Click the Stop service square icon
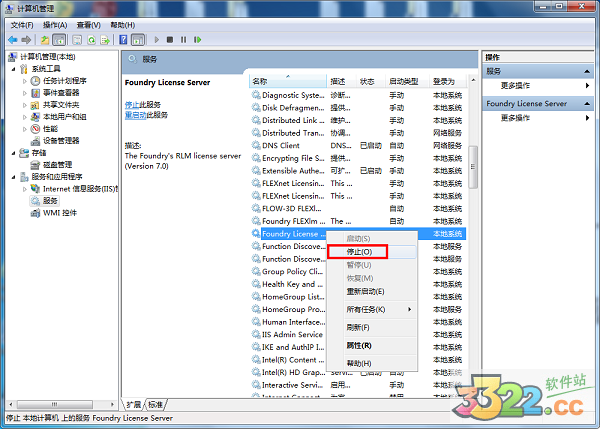Screen dimensions: 600x429 pos(170,39)
